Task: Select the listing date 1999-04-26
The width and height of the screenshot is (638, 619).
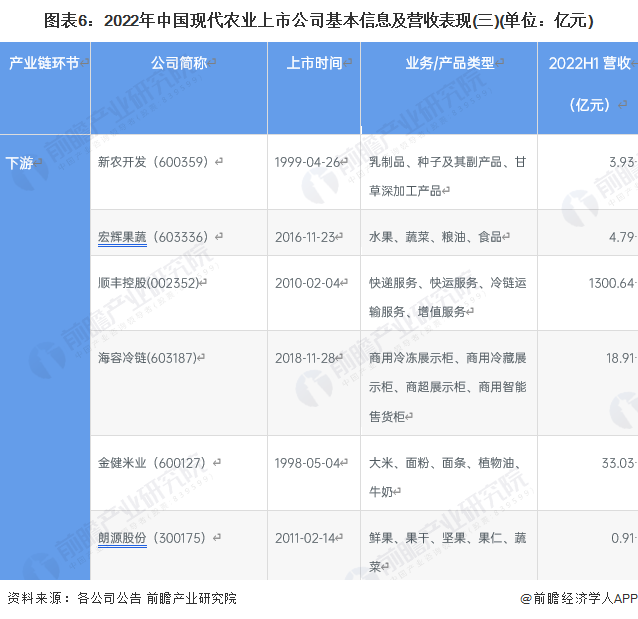Action: pyautogui.click(x=310, y=161)
